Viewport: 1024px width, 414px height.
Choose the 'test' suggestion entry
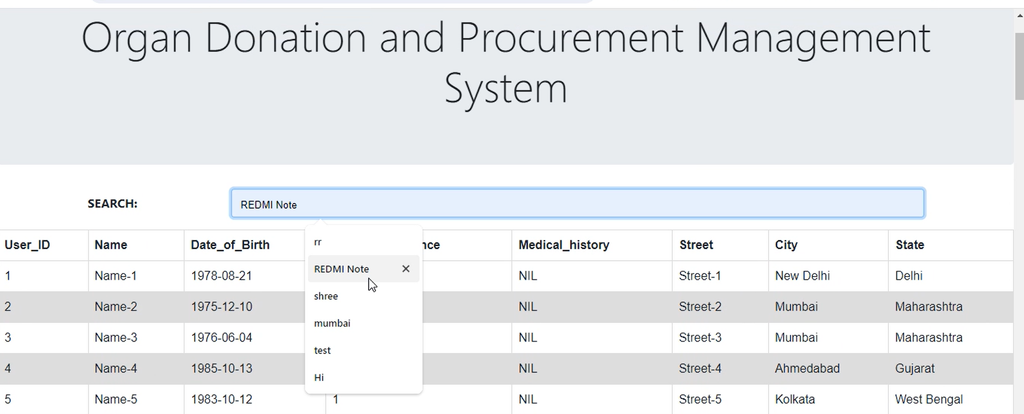point(363,350)
